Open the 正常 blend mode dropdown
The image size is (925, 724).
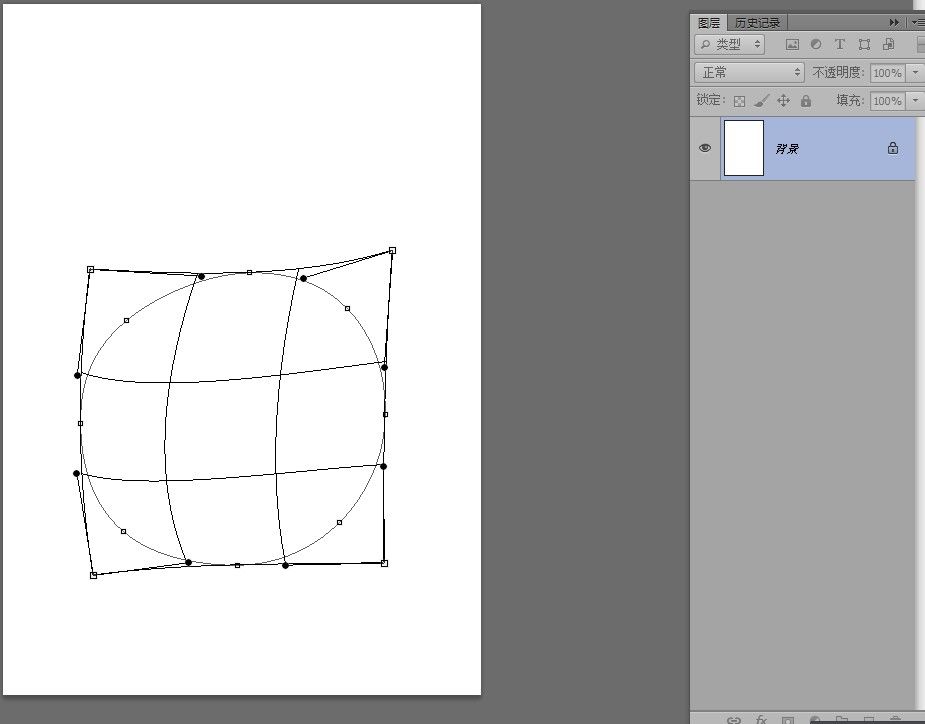coord(749,73)
